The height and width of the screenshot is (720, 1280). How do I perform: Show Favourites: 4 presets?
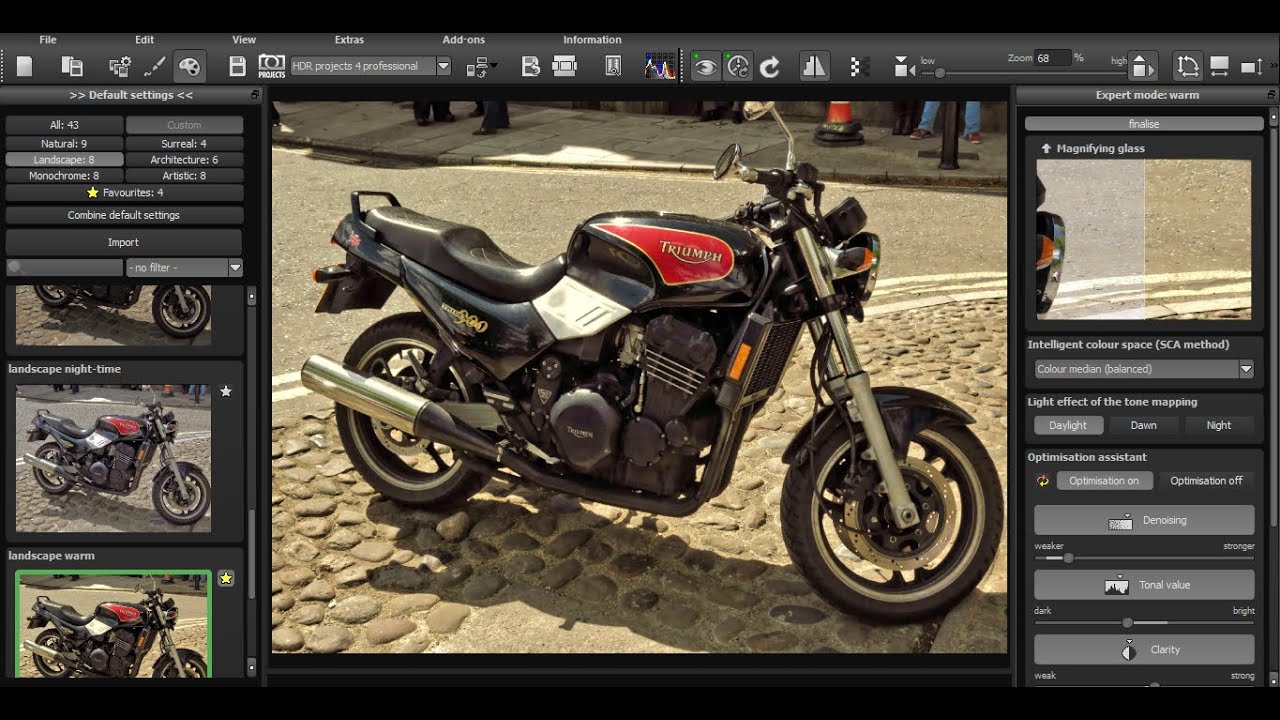(124, 193)
